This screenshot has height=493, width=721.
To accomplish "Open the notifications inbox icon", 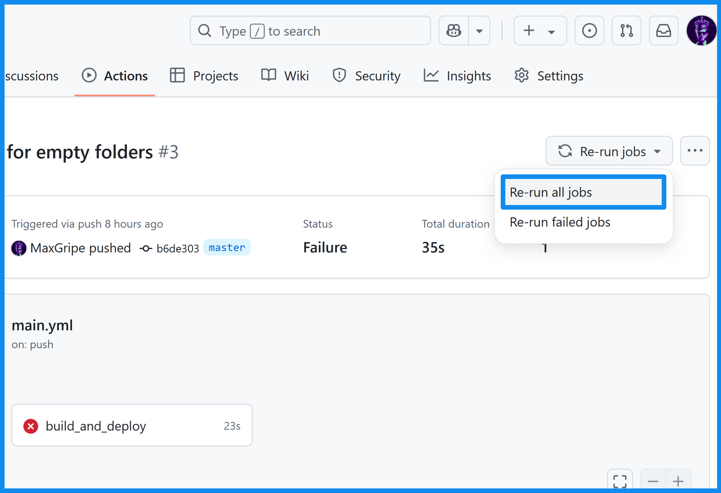I will 663,31.
